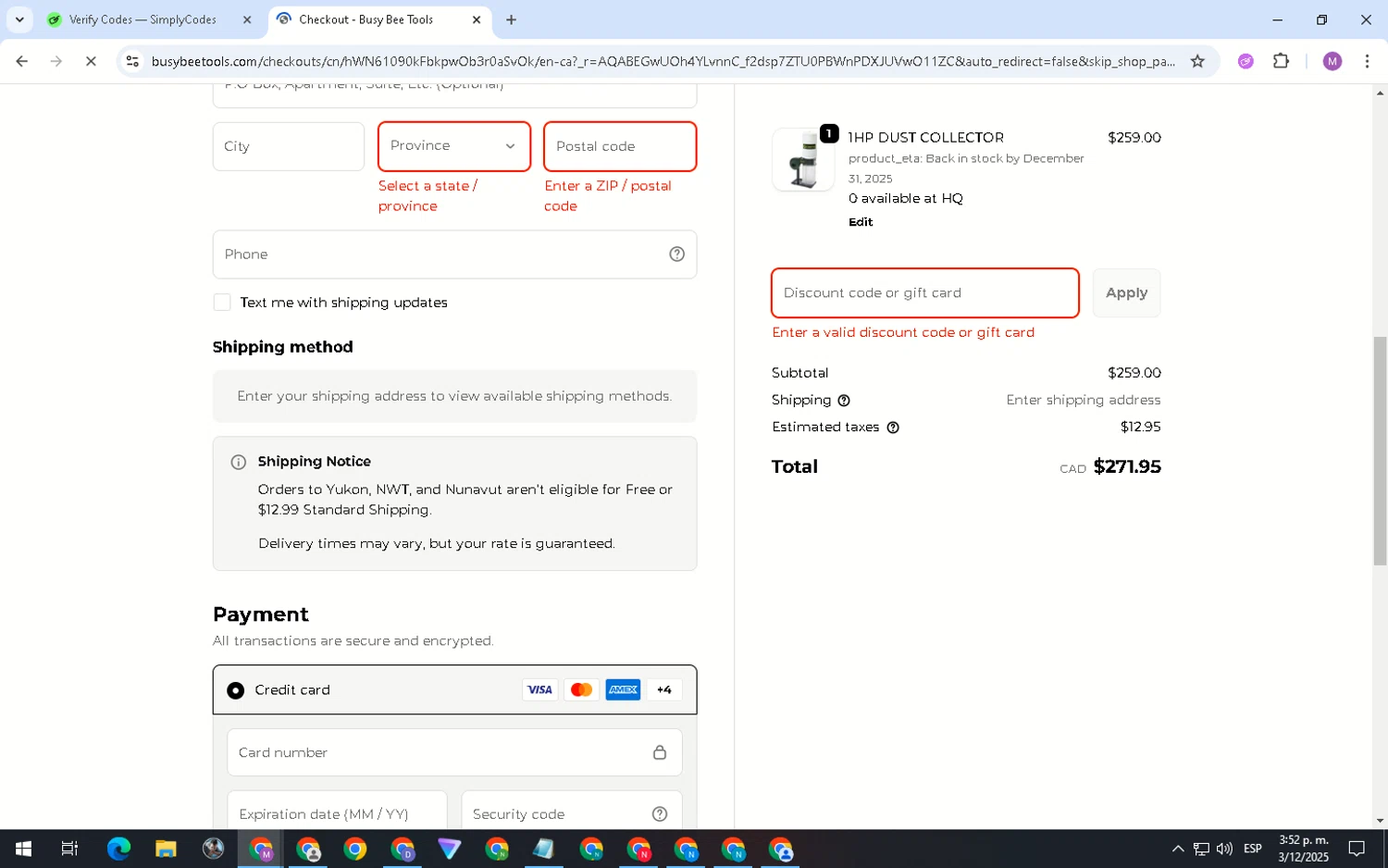This screenshot has height=868, width=1388.
Task: Focus the City input field
Action: [289, 146]
